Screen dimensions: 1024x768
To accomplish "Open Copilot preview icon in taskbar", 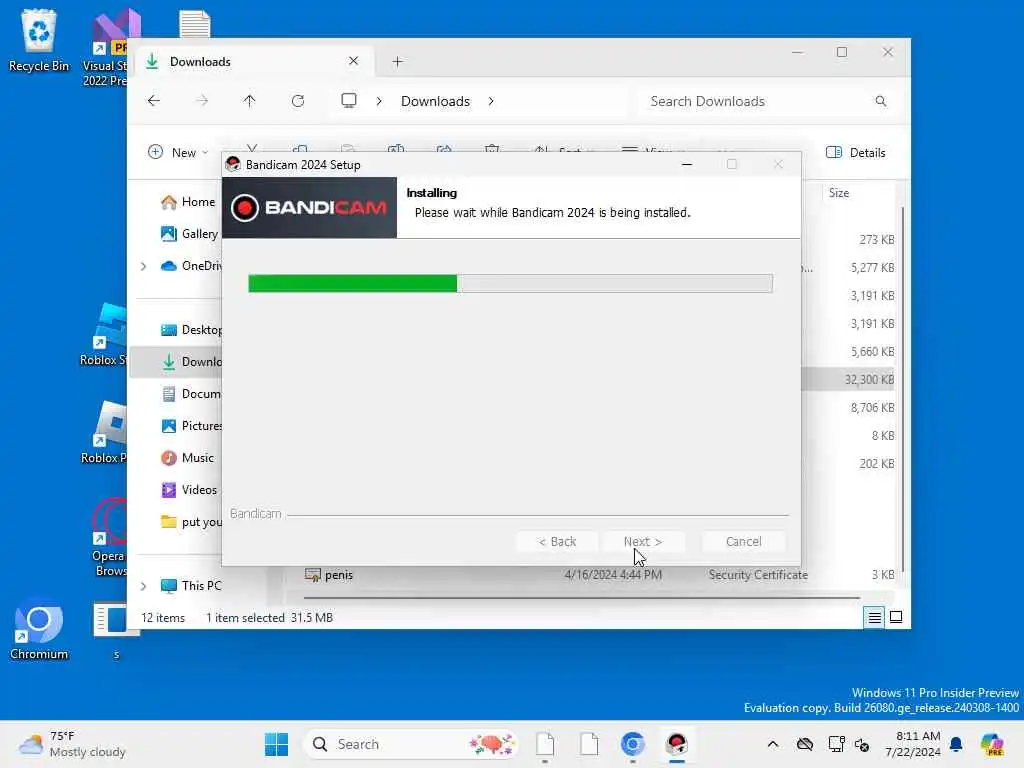I will tap(991, 744).
